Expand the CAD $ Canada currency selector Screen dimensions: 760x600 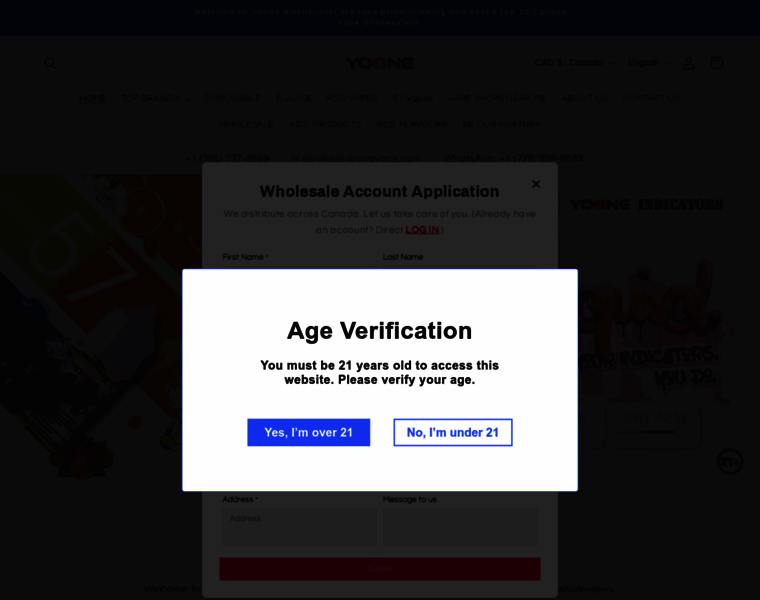pyautogui.click(x=574, y=63)
